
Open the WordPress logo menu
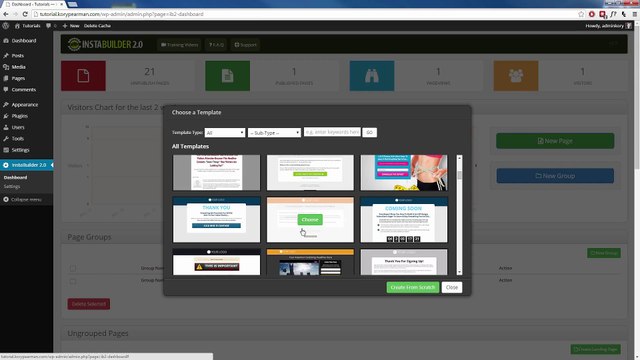[x=5, y=26]
